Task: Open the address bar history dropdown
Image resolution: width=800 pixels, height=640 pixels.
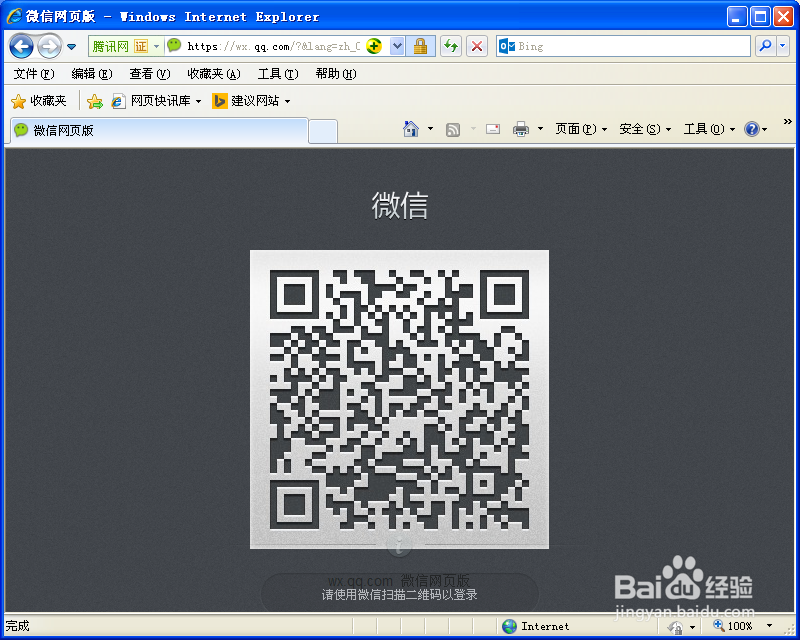Action: (397, 46)
